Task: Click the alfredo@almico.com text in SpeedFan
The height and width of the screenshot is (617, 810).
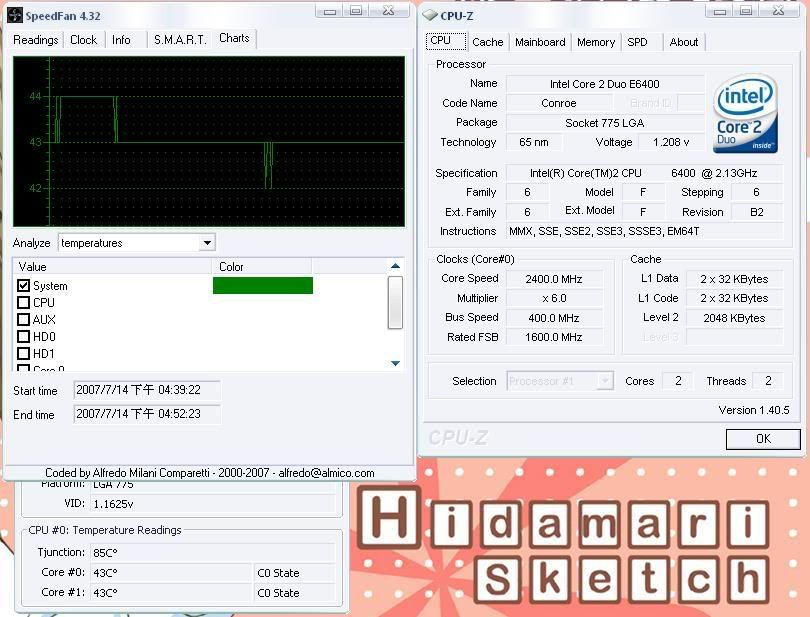Action: pos(326,473)
